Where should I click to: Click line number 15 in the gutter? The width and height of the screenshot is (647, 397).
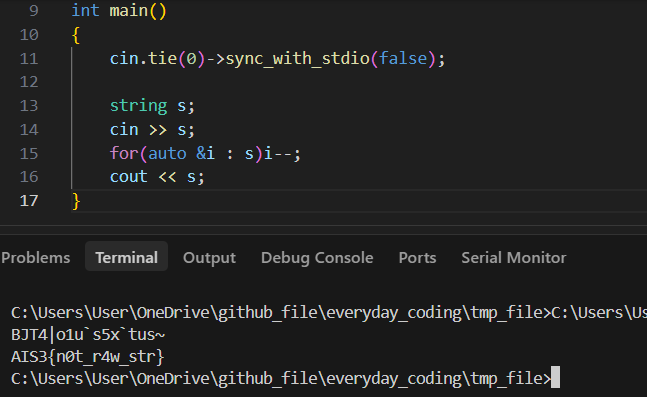point(29,154)
